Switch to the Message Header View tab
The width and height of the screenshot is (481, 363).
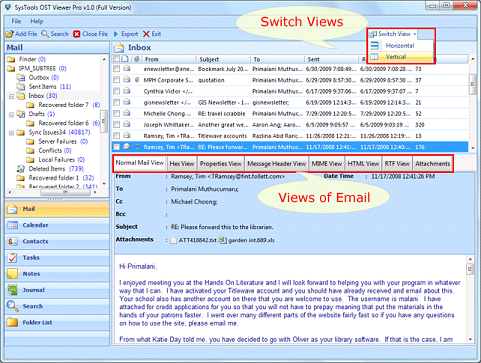click(x=276, y=164)
